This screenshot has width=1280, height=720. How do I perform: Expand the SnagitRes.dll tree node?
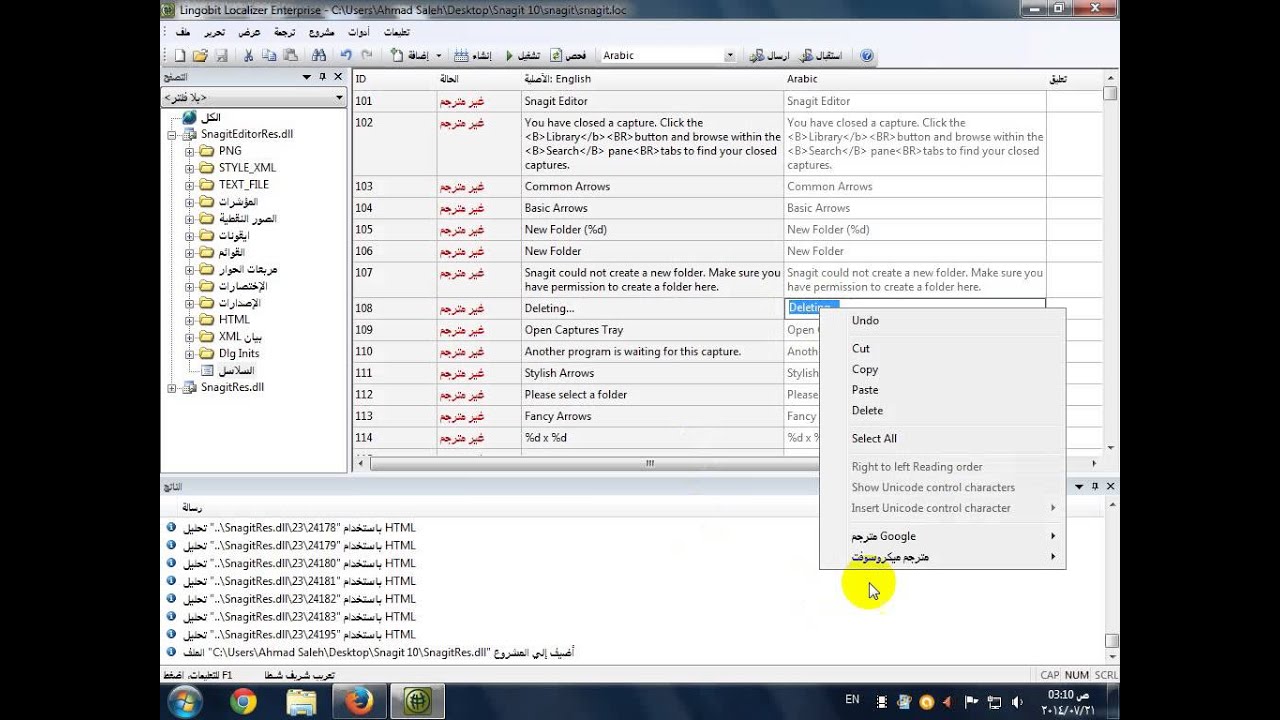pyautogui.click(x=172, y=388)
